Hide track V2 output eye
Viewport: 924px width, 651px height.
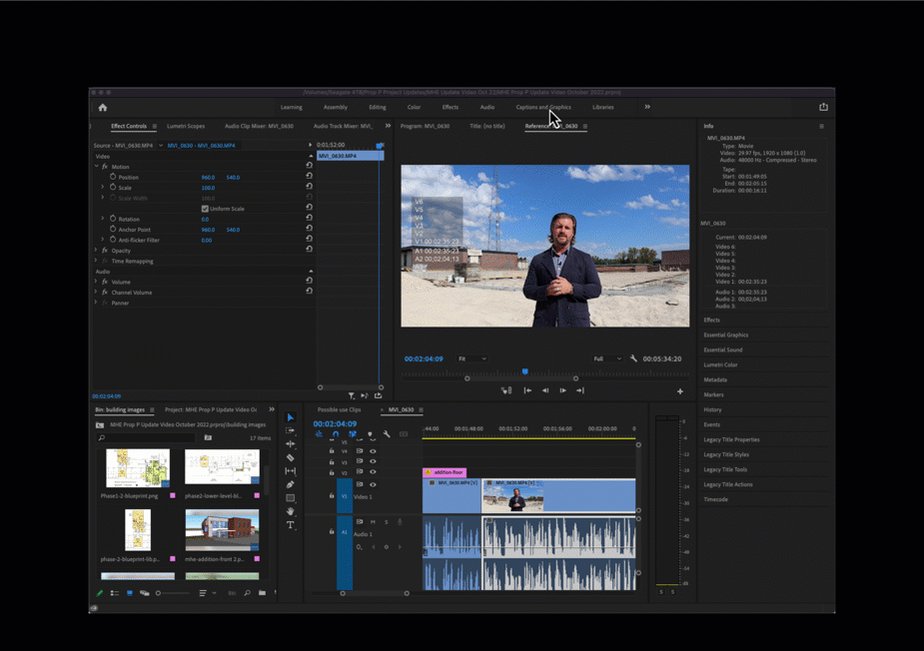point(372,472)
